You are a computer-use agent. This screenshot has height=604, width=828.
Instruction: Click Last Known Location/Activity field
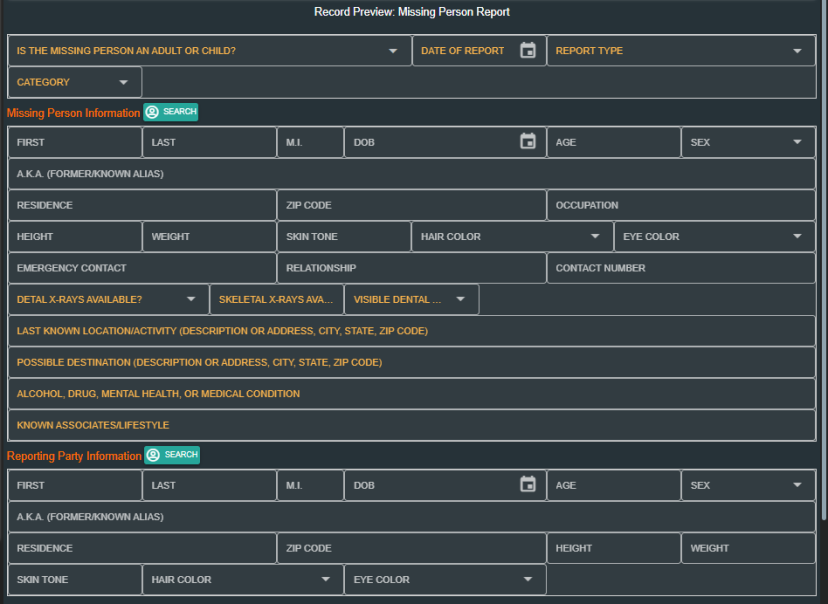pos(411,331)
